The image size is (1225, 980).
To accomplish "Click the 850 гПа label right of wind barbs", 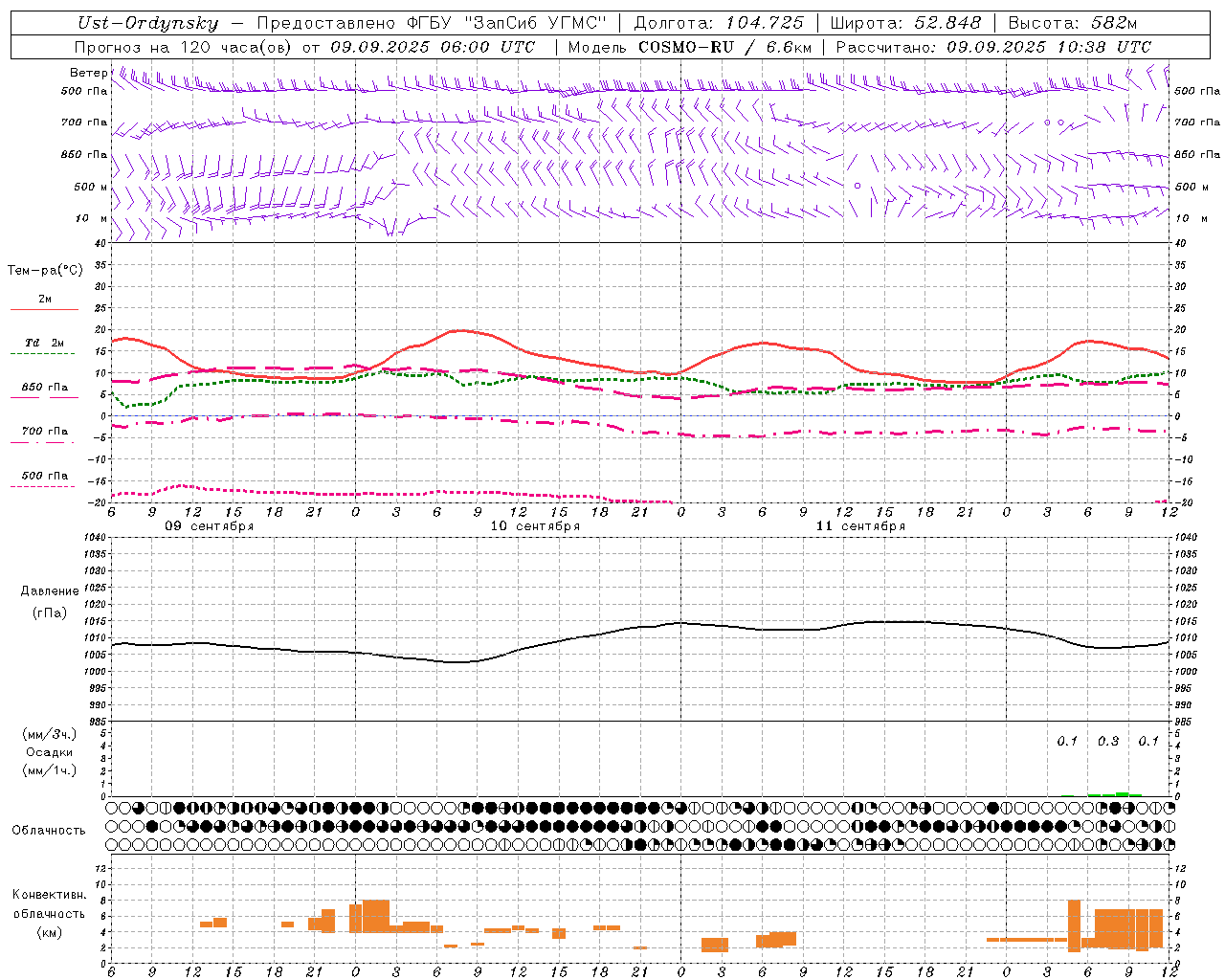I will pos(1197,154).
